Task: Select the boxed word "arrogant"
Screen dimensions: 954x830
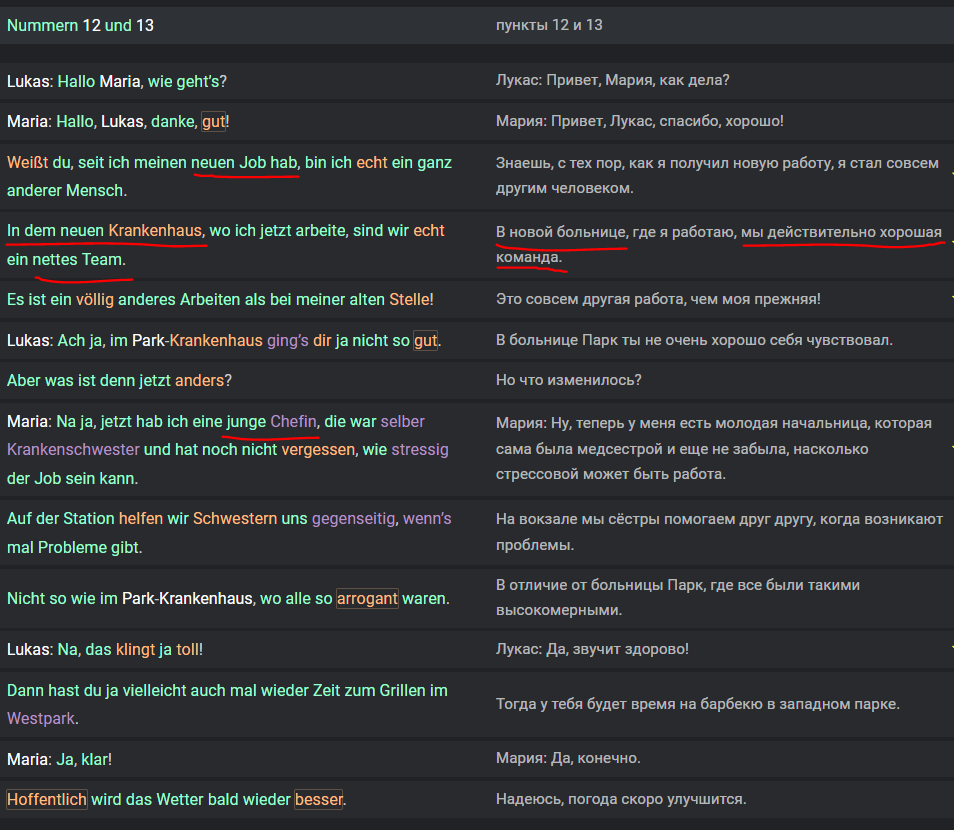Action: click(x=367, y=598)
